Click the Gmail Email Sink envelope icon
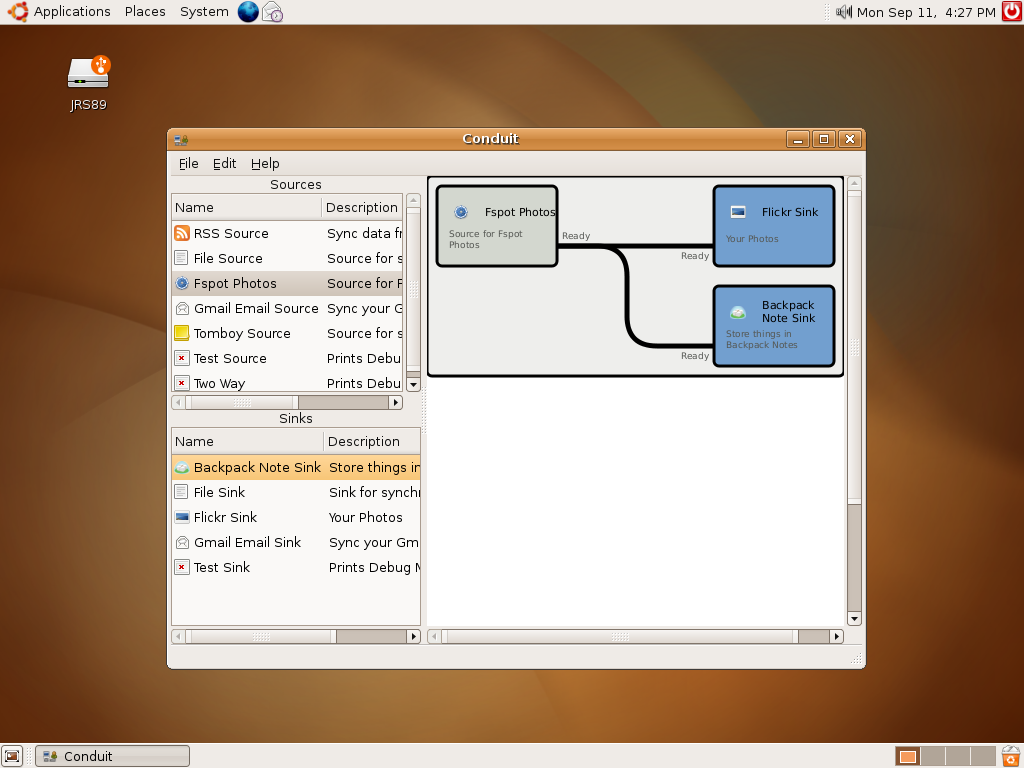 click(x=182, y=542)
